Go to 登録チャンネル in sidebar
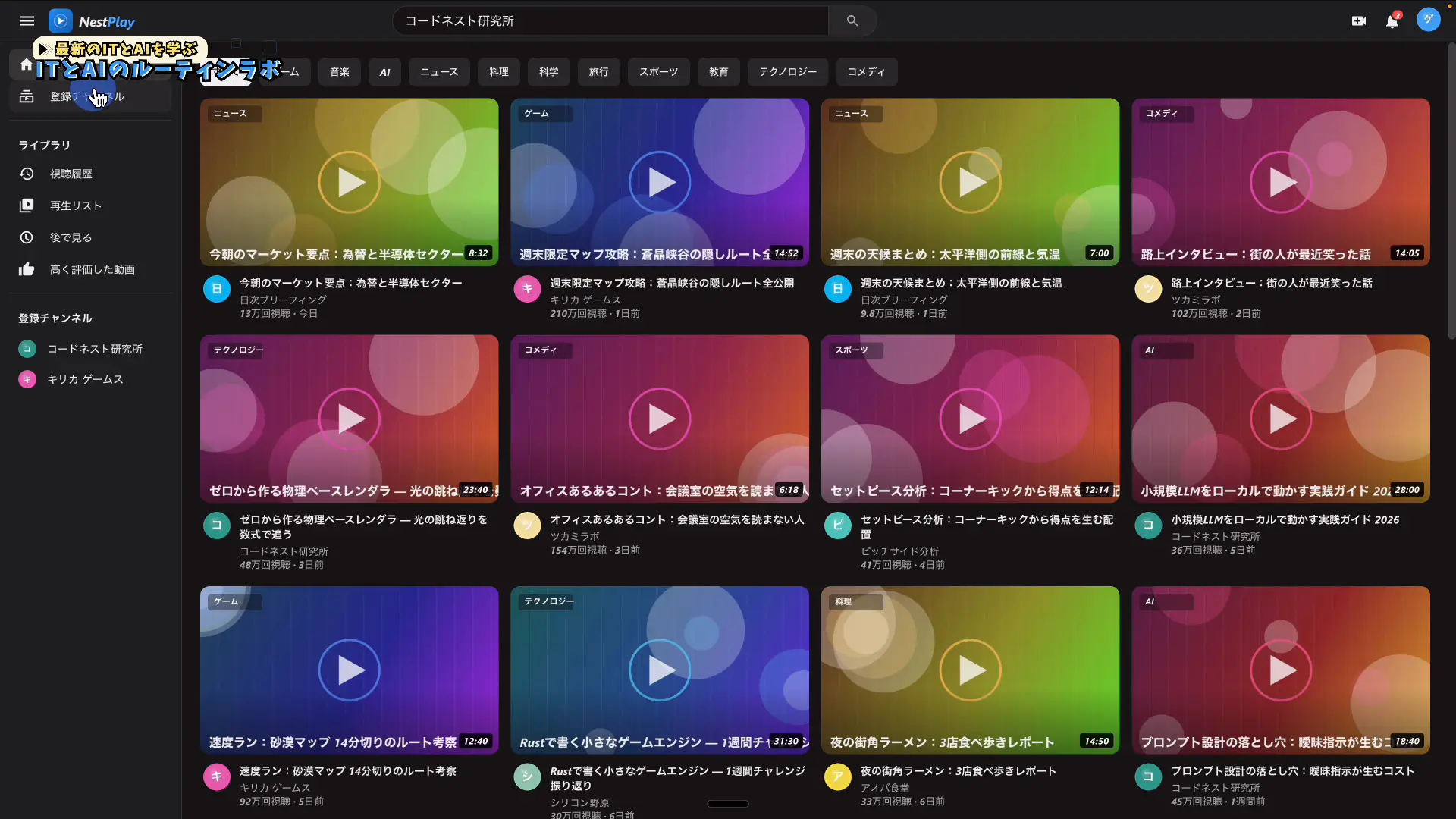This screenshot has width=1456, height=819. pos(91,96)
